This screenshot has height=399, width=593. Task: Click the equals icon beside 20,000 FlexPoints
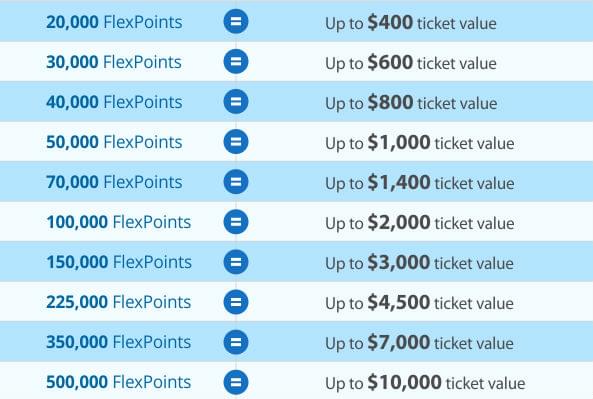(x=236, y=21)
